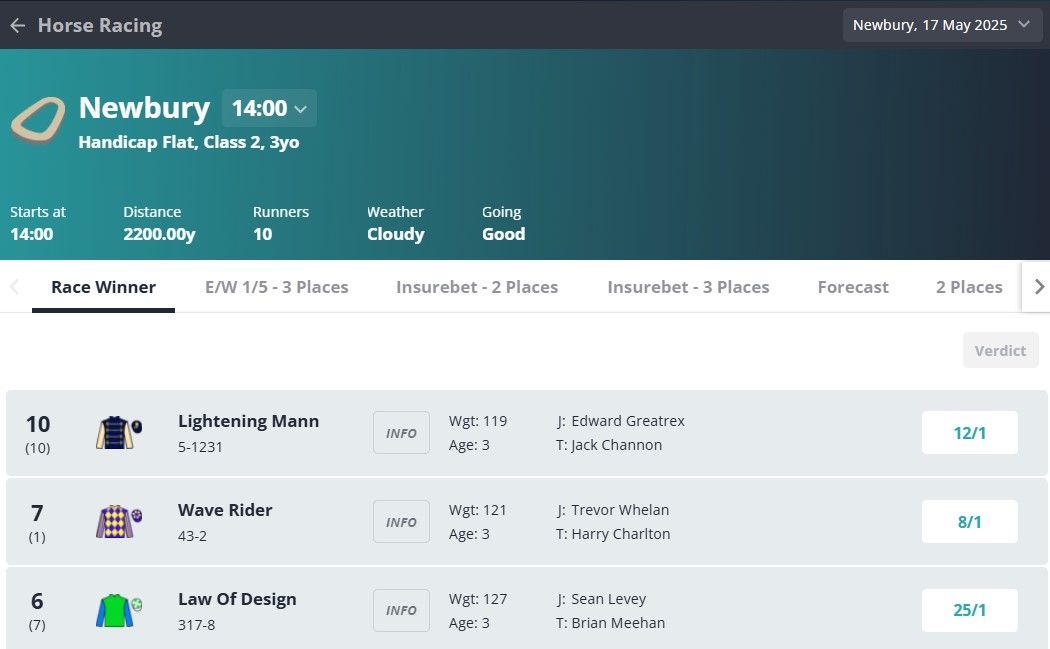Click the Newbury racecourse track icon

click(38, 122)
